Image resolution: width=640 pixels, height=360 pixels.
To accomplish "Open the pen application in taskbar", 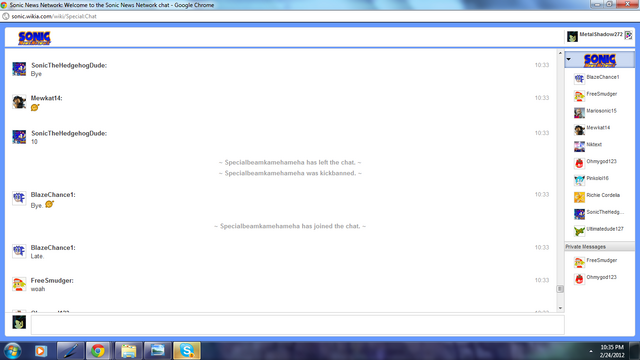I will 70,351.
